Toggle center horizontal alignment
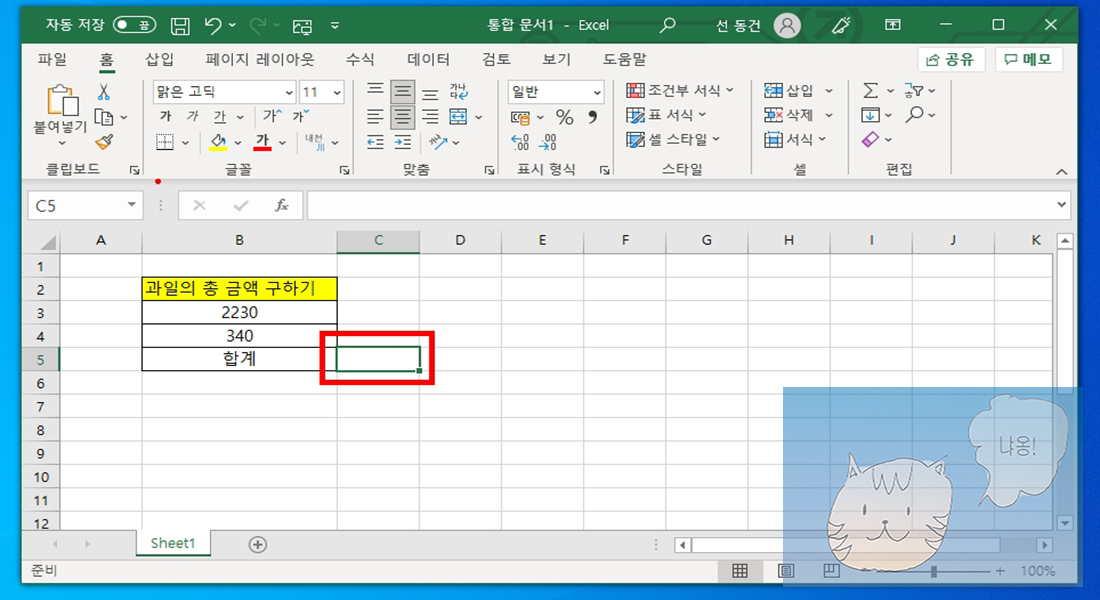Viewport: 1100px width, 600px height. click(x=403, y=116)
